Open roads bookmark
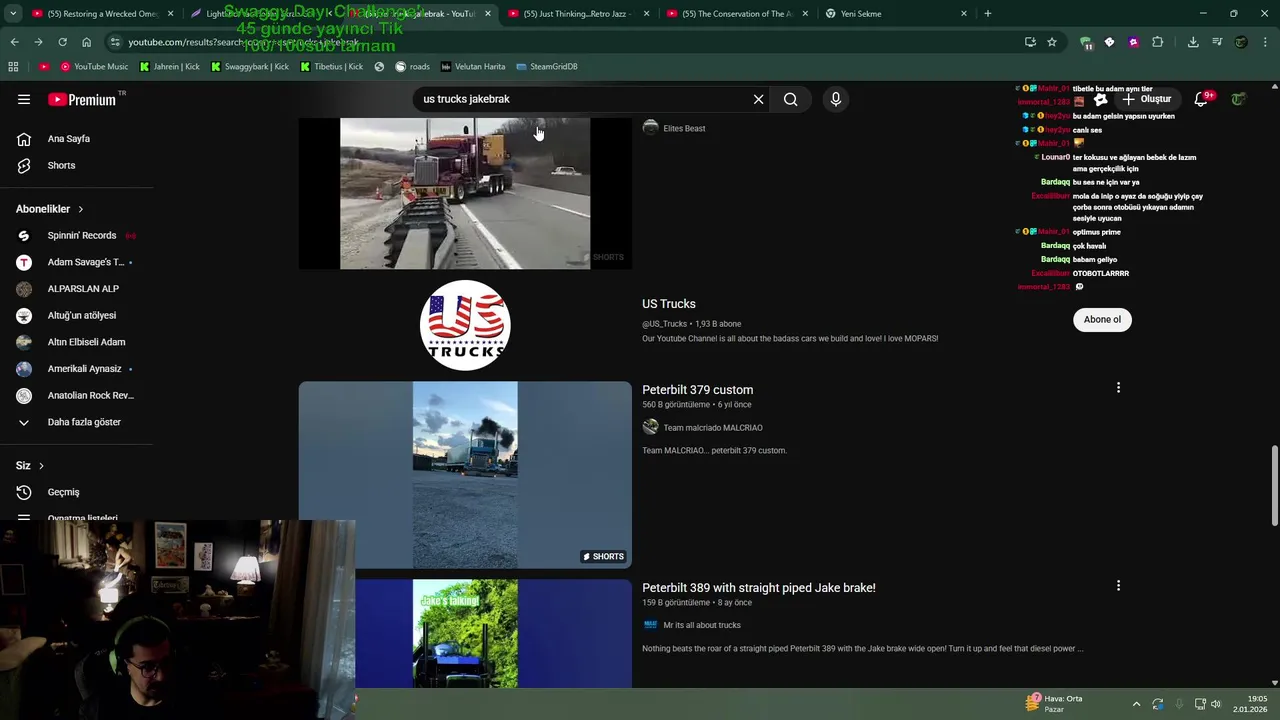1280x720 pixels. point(413,67)
